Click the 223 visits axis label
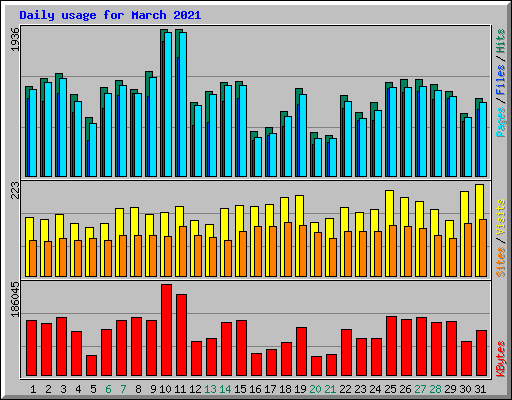This screenshot has height=400, width=512. click(x=15, y=190)
